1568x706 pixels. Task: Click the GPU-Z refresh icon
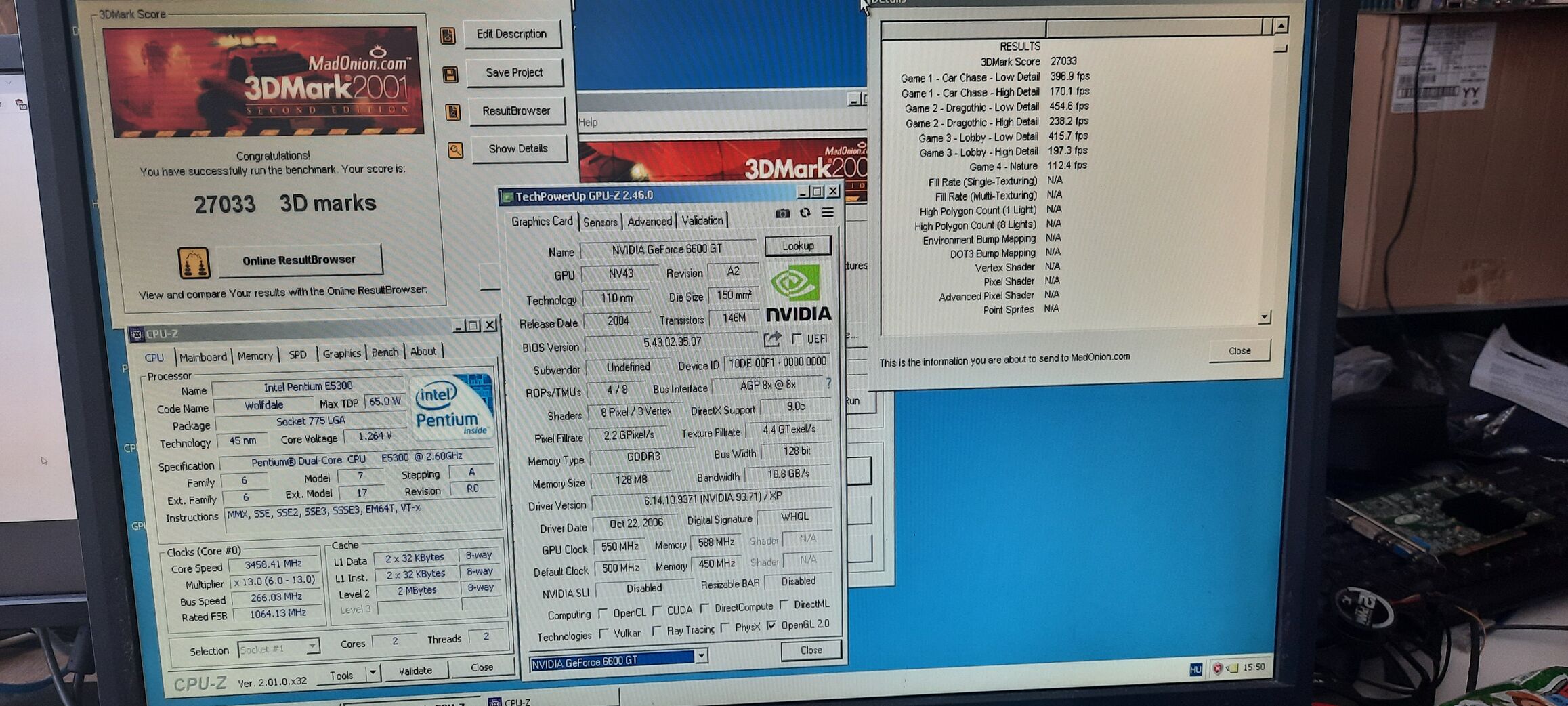tap(805, 213)
